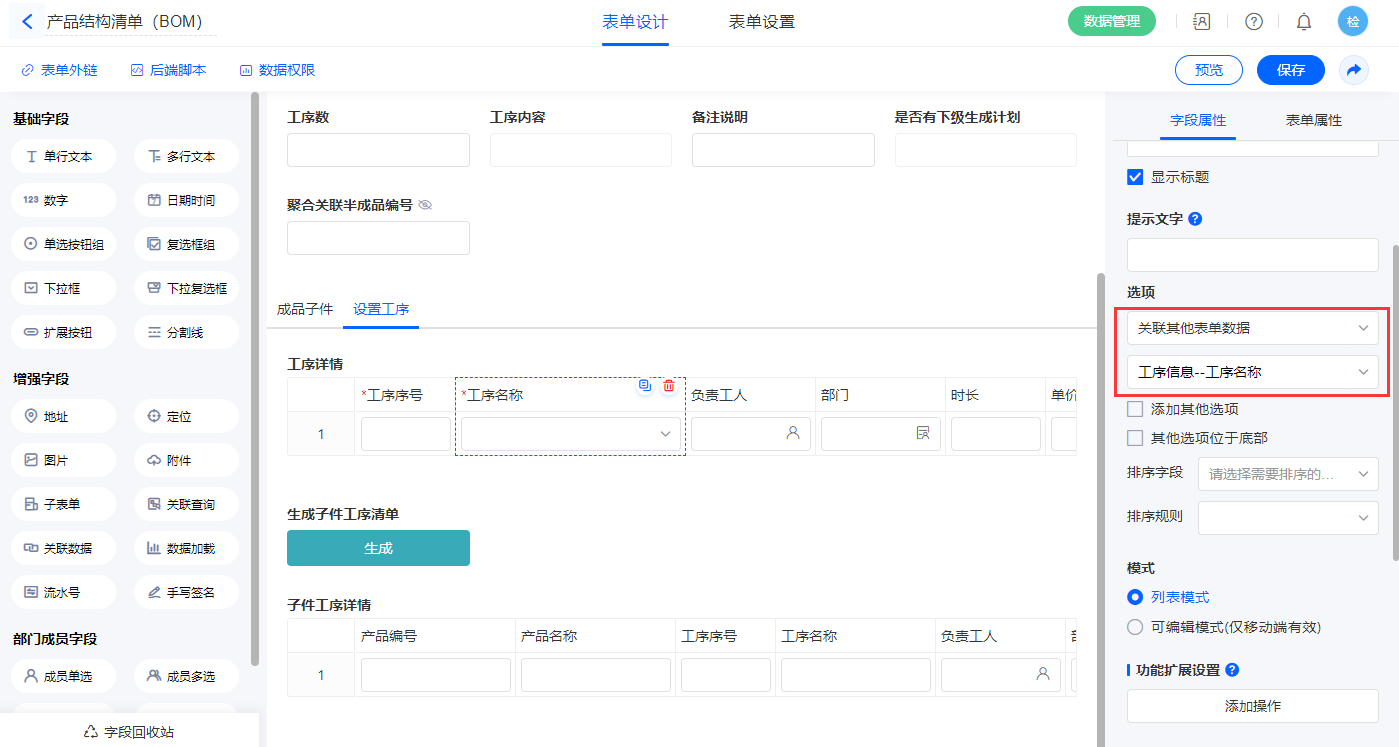The width and height of the screenshot is (1399, 747).
Task: Click the 提示文字 help info icon
Action: tap(1195, 219)
